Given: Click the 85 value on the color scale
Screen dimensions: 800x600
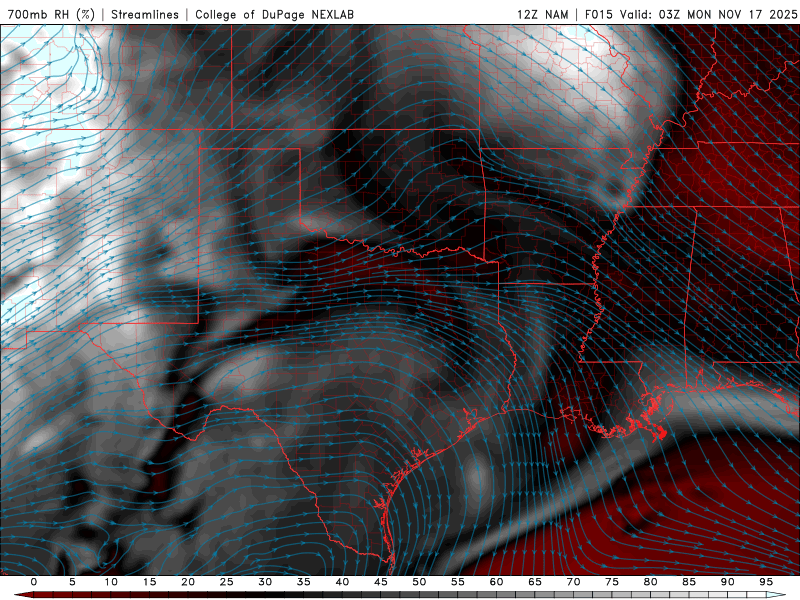Looking at the screenshot, I should click(689, 582).
